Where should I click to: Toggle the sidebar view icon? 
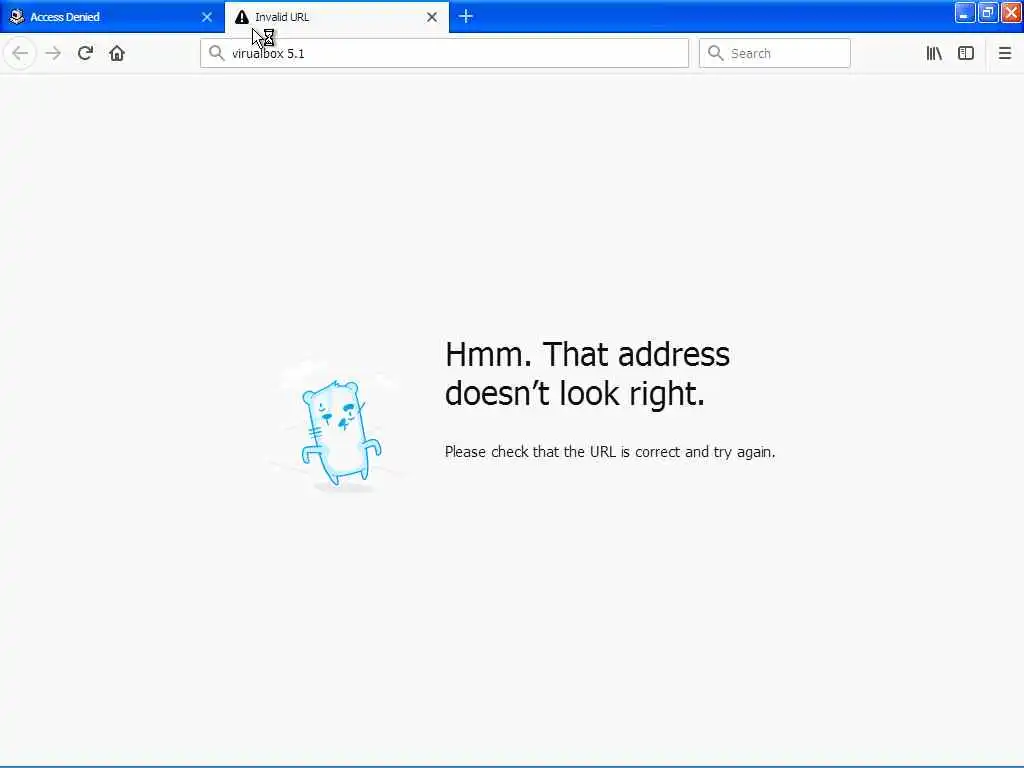pos(966,53)
